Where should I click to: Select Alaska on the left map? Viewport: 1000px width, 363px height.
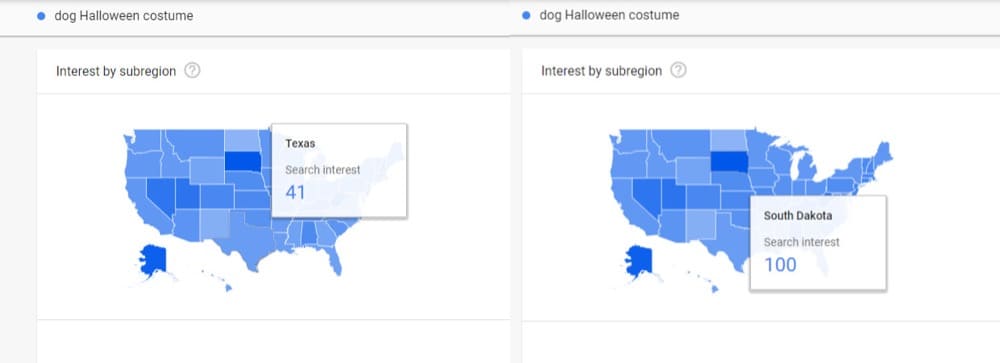[x=152, y=260]
